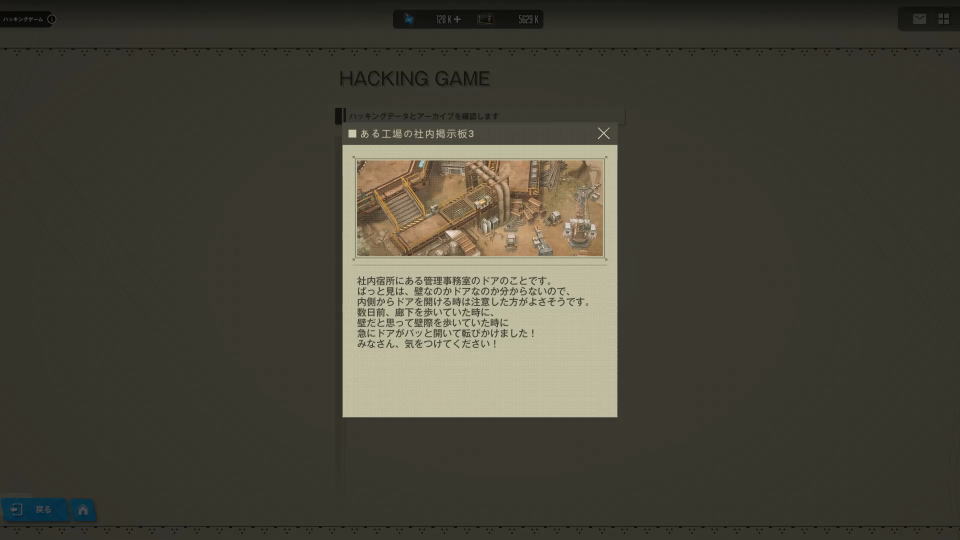Click the factory image in the popup

[480, 208]
